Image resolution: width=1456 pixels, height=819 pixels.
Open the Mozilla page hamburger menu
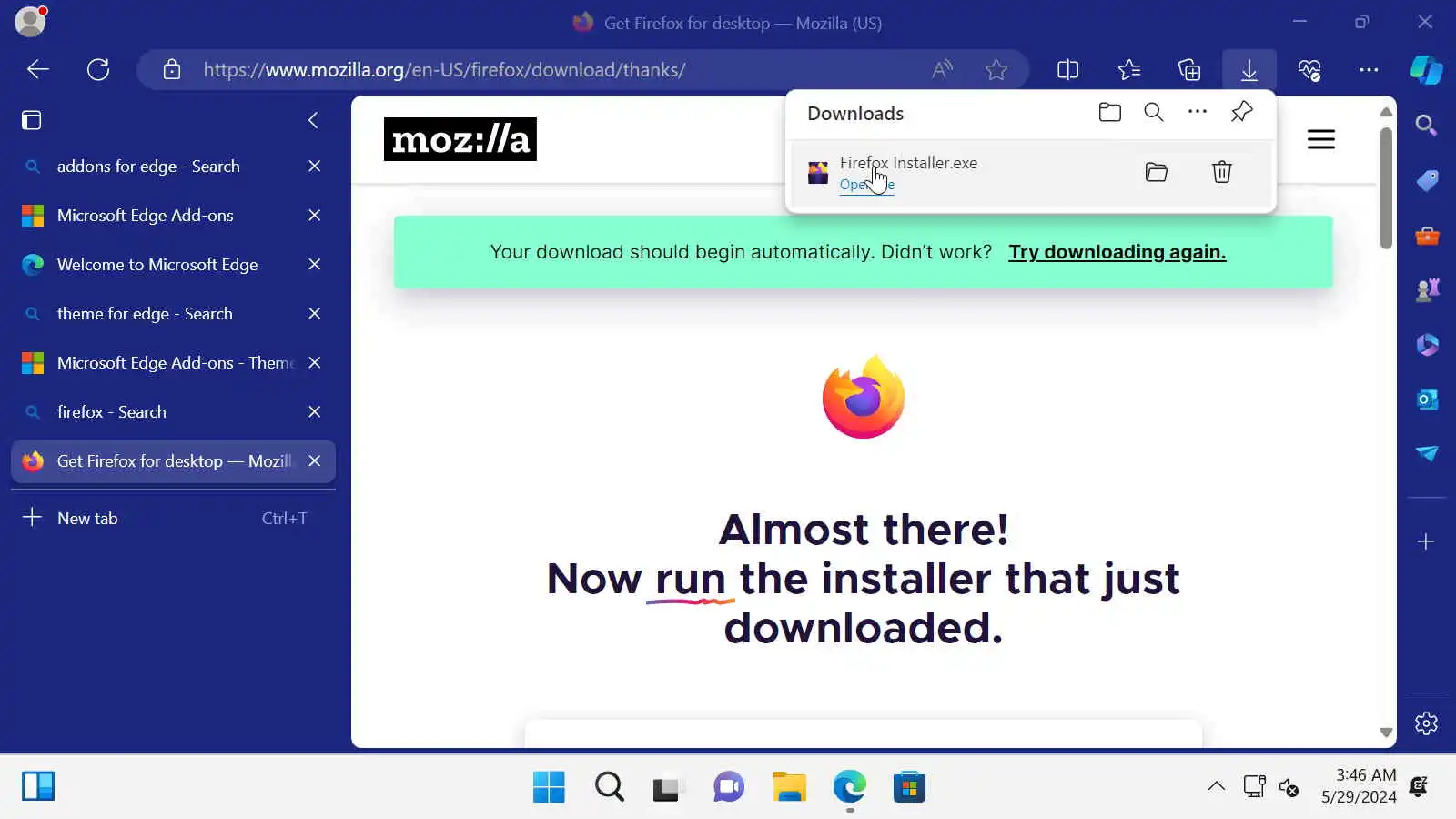[1321, 139]
